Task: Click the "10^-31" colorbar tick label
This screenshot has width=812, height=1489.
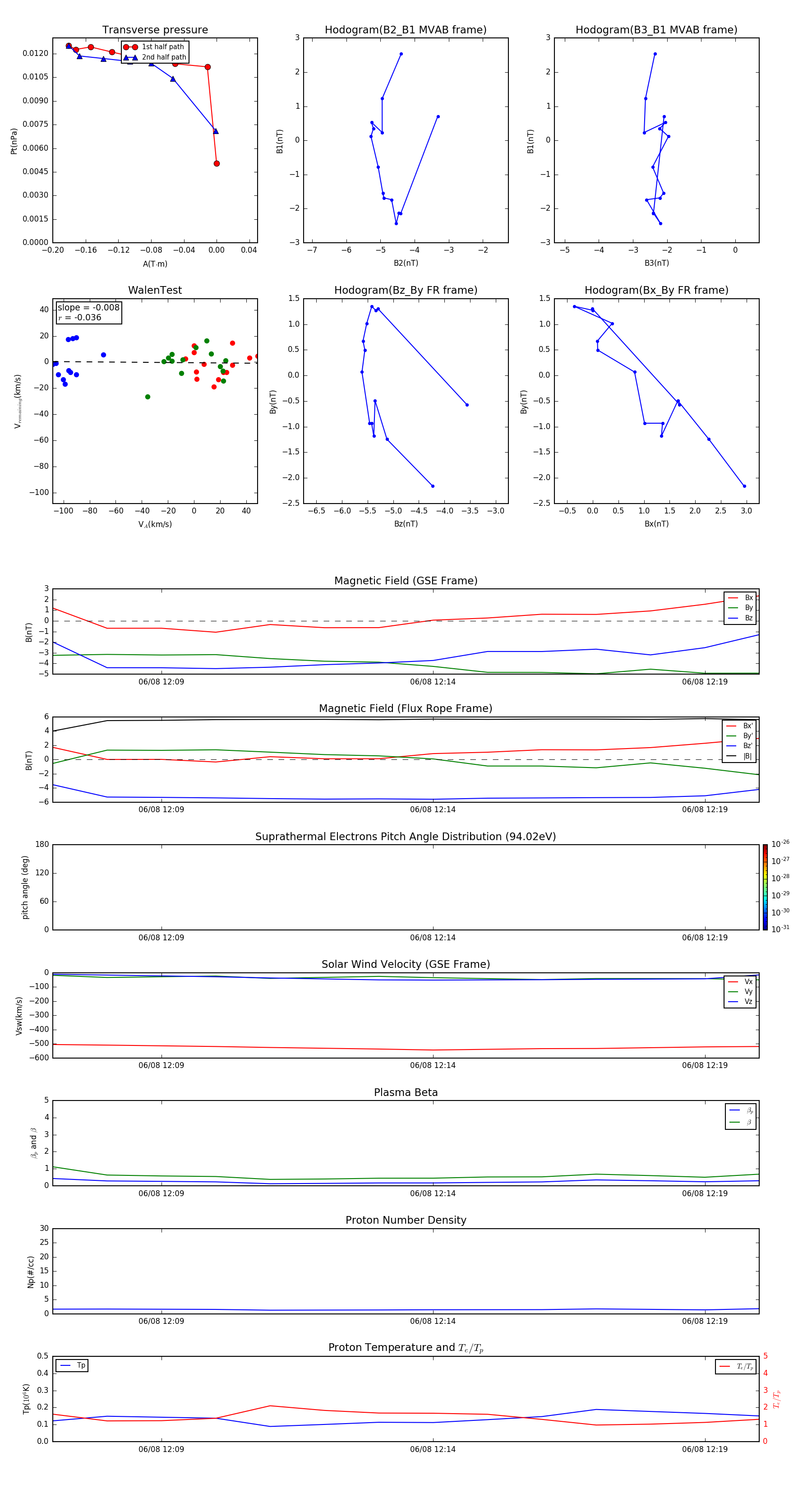Action: pyautogui.click(x=780, y=929)
